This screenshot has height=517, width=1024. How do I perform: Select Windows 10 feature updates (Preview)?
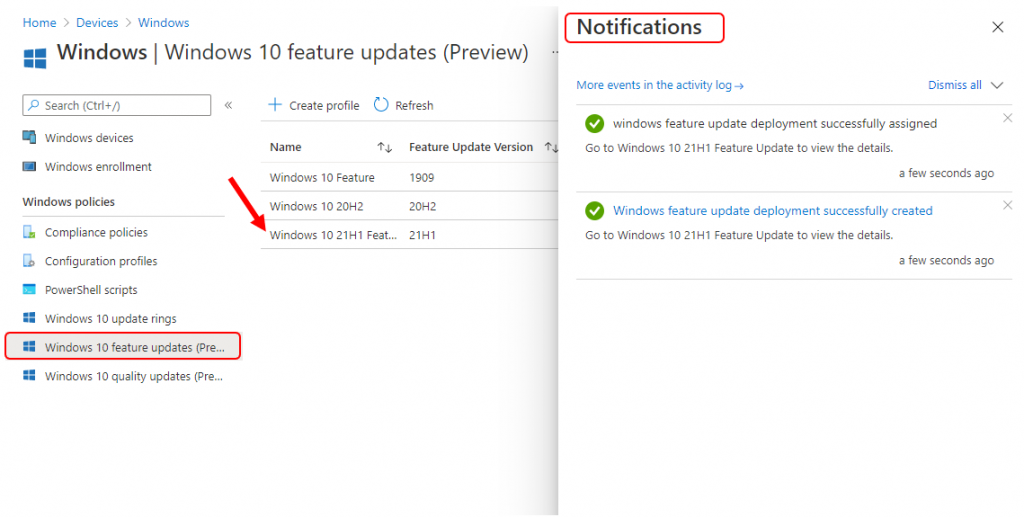123,347
